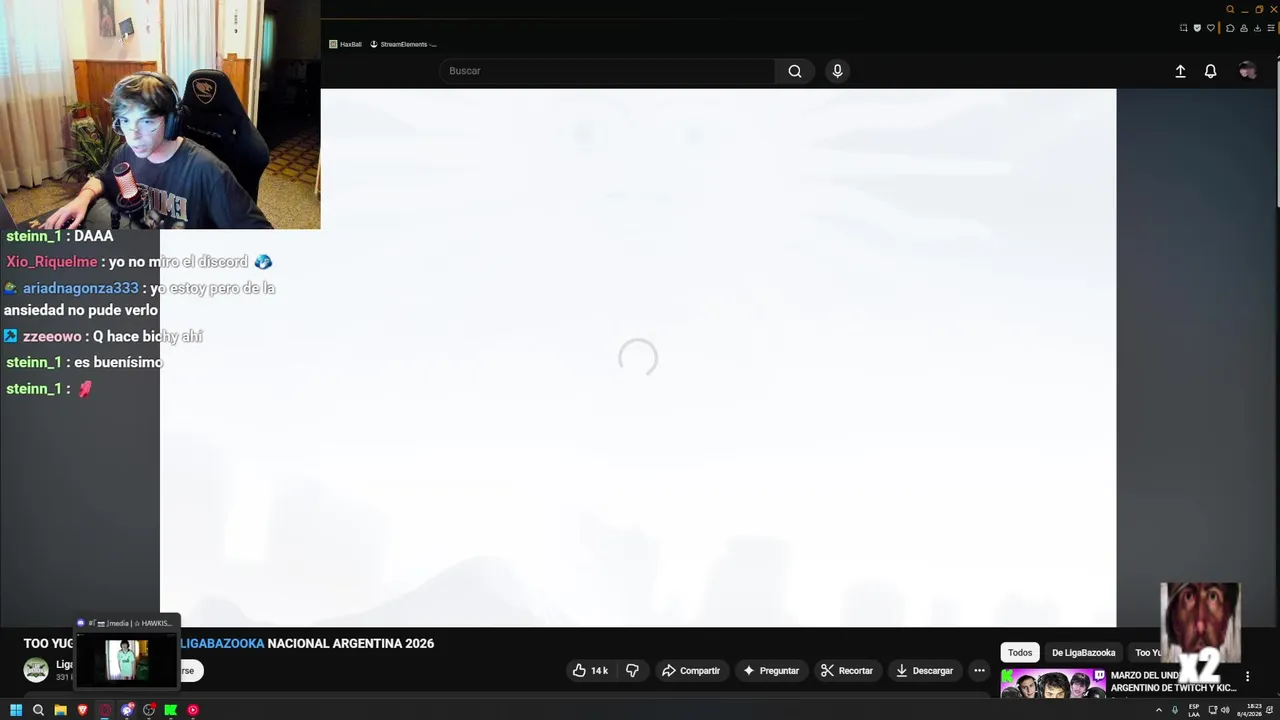This screenshot has width=1280, height=720.
Task: Open the taskbar volume control
Action: coord(1225,710)
